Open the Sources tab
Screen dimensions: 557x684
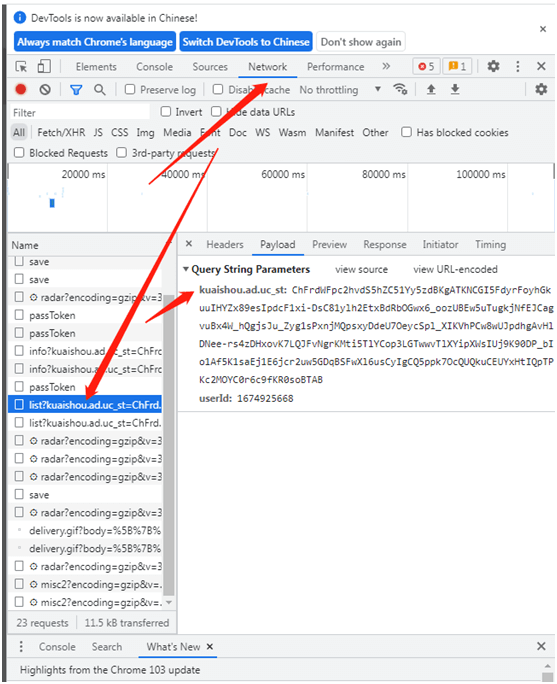pyautogui.click(x=210, y=67)
